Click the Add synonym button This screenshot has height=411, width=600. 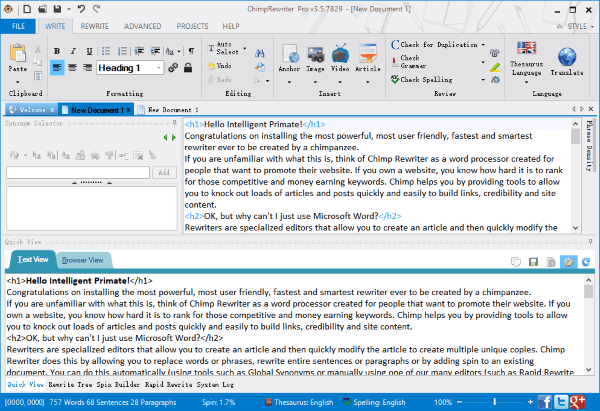164,172
